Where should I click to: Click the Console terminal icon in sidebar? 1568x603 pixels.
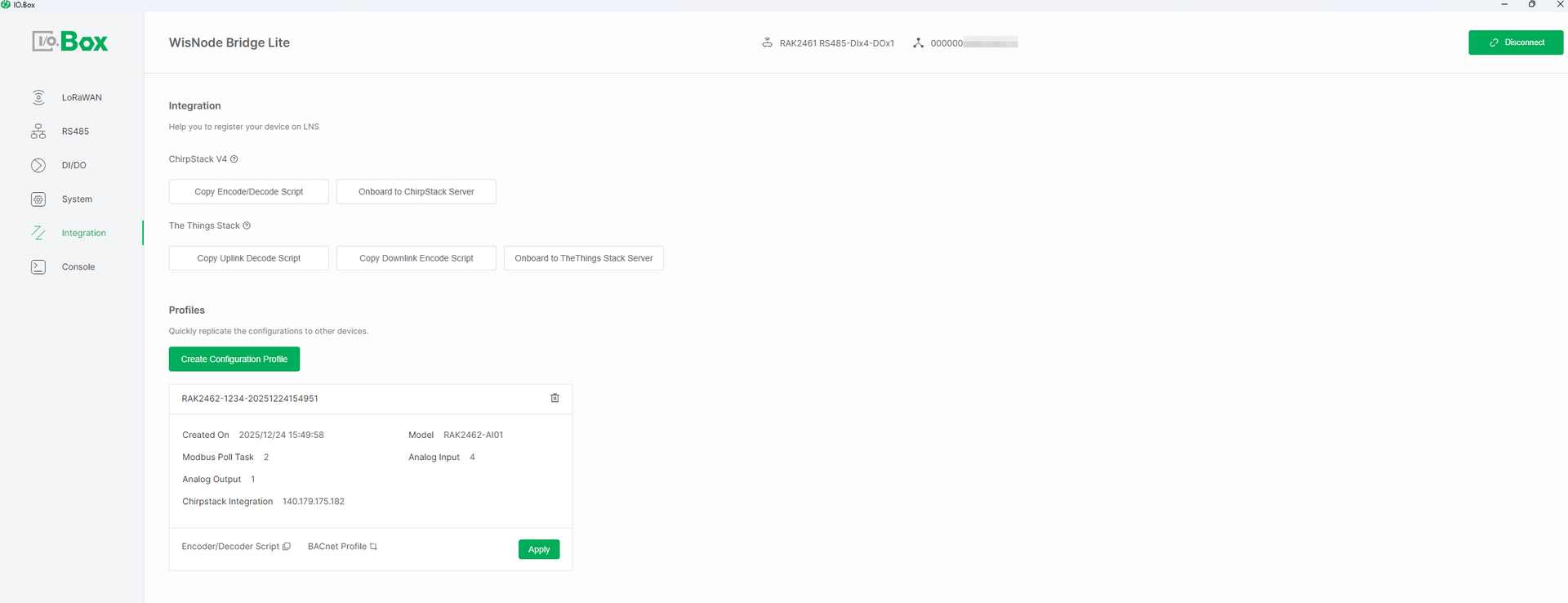tap(38, 267)
